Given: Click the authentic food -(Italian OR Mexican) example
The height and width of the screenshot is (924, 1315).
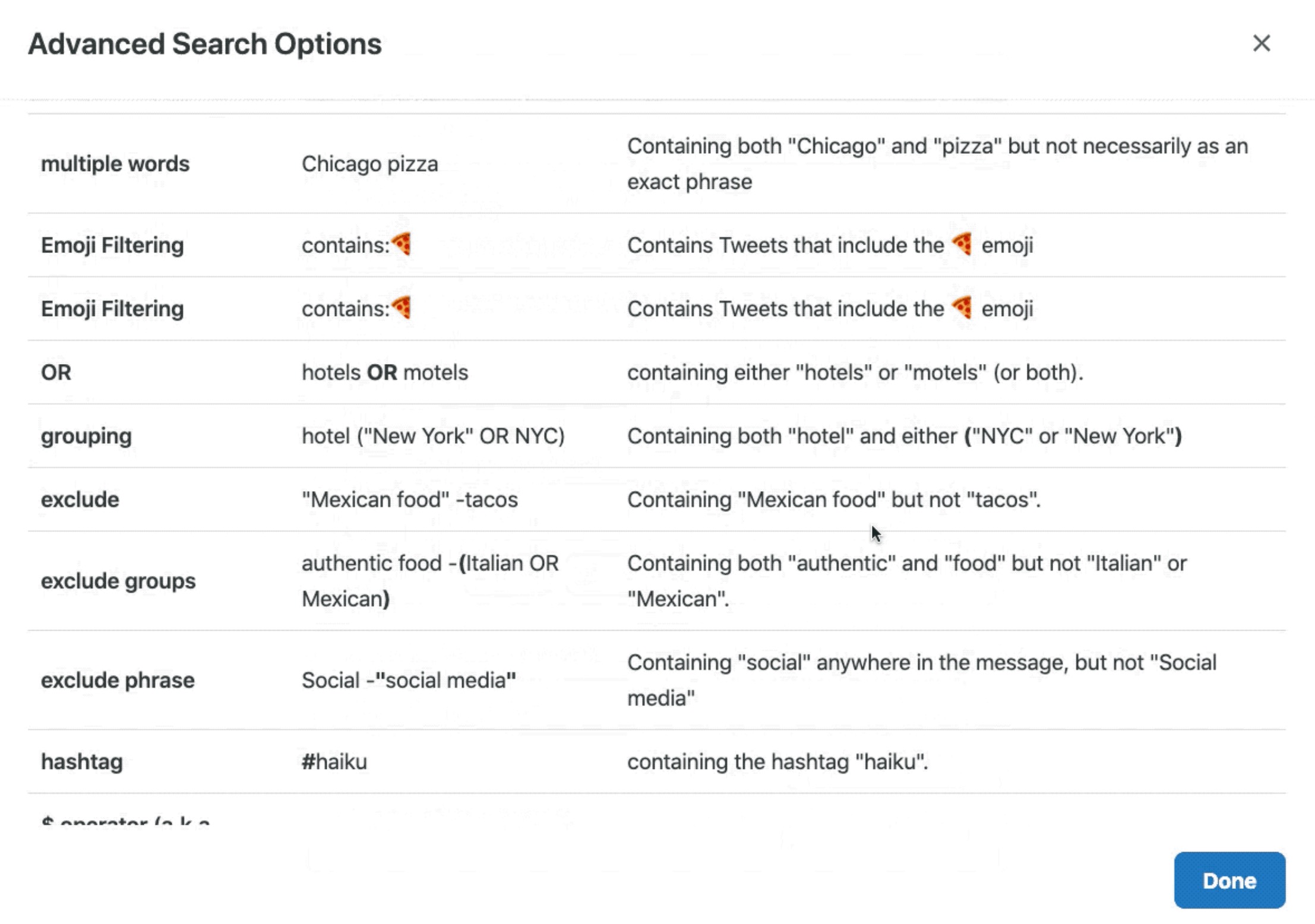Looking at the screenshot, I should (429, 580).
